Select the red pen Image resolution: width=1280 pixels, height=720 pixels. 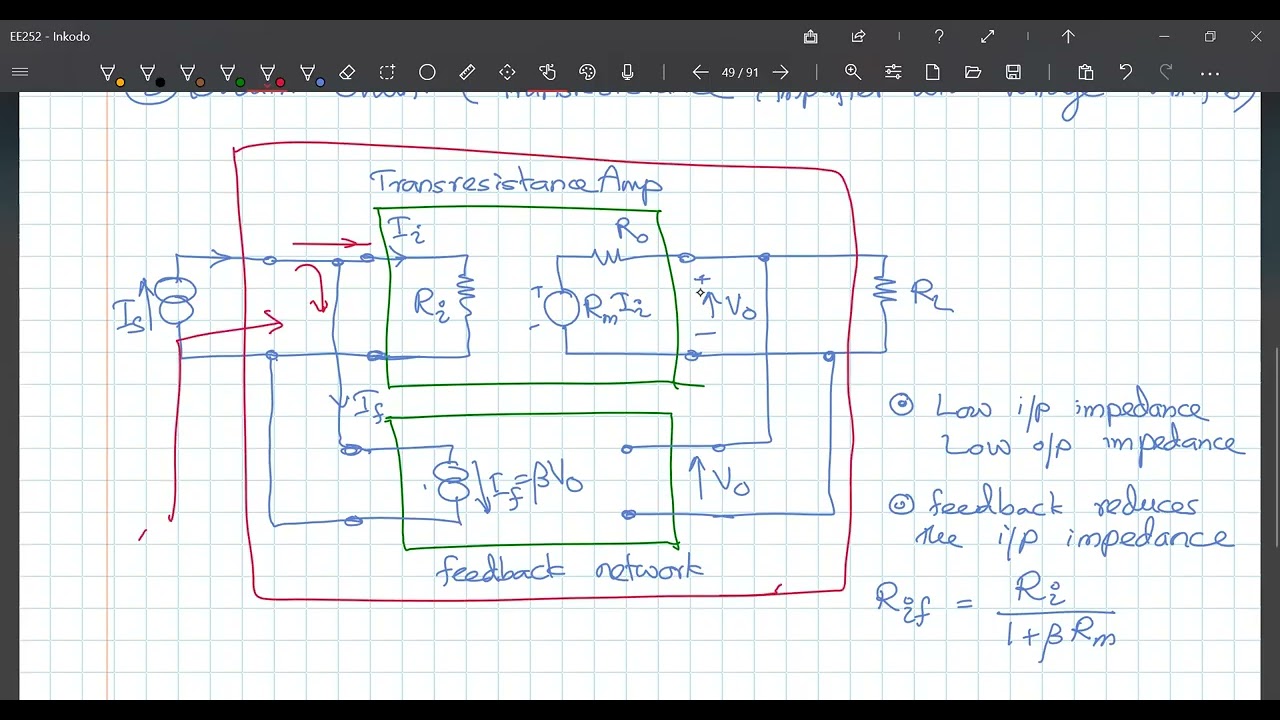269,73
